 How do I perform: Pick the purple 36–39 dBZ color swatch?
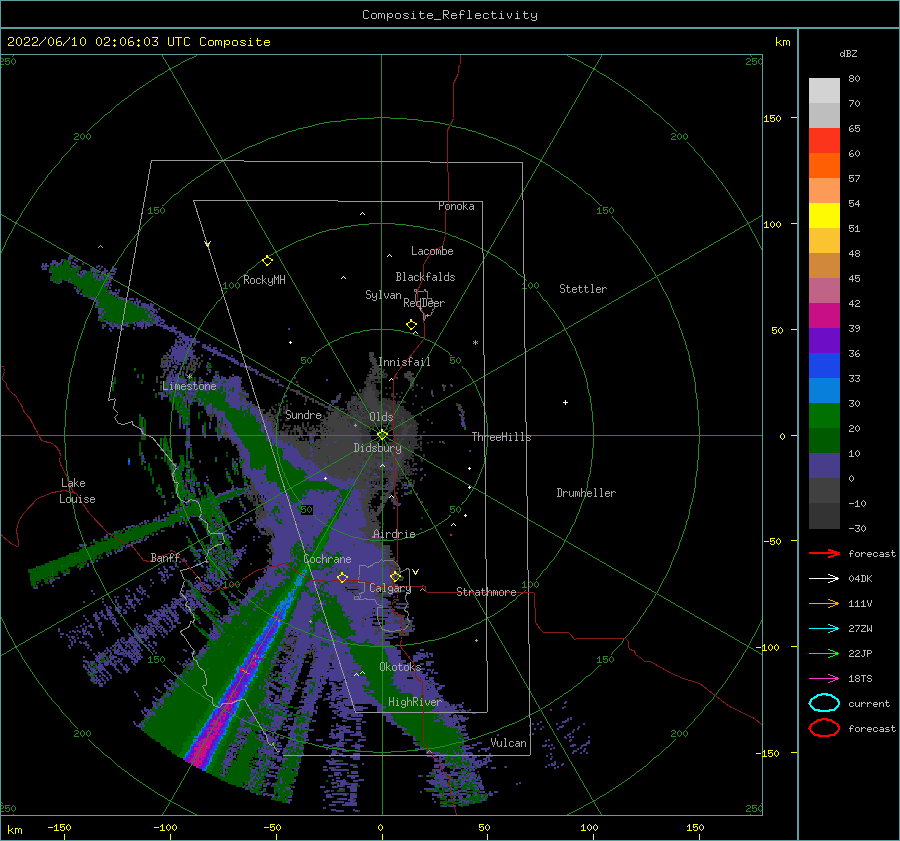coord(824,341)
